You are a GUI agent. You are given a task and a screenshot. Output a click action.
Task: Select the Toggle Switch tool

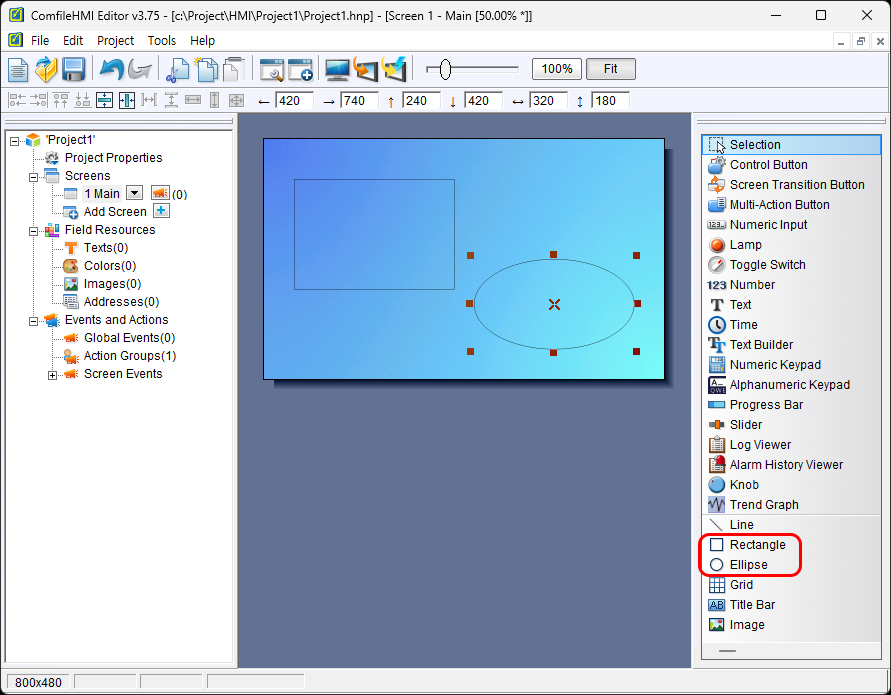tap(767, 265)
